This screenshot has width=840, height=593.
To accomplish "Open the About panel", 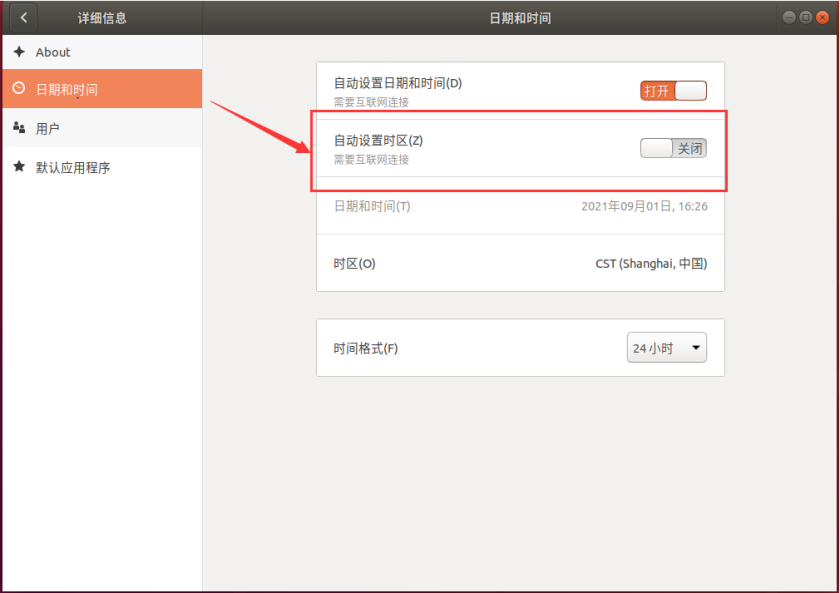I will [x=102, y=52].
